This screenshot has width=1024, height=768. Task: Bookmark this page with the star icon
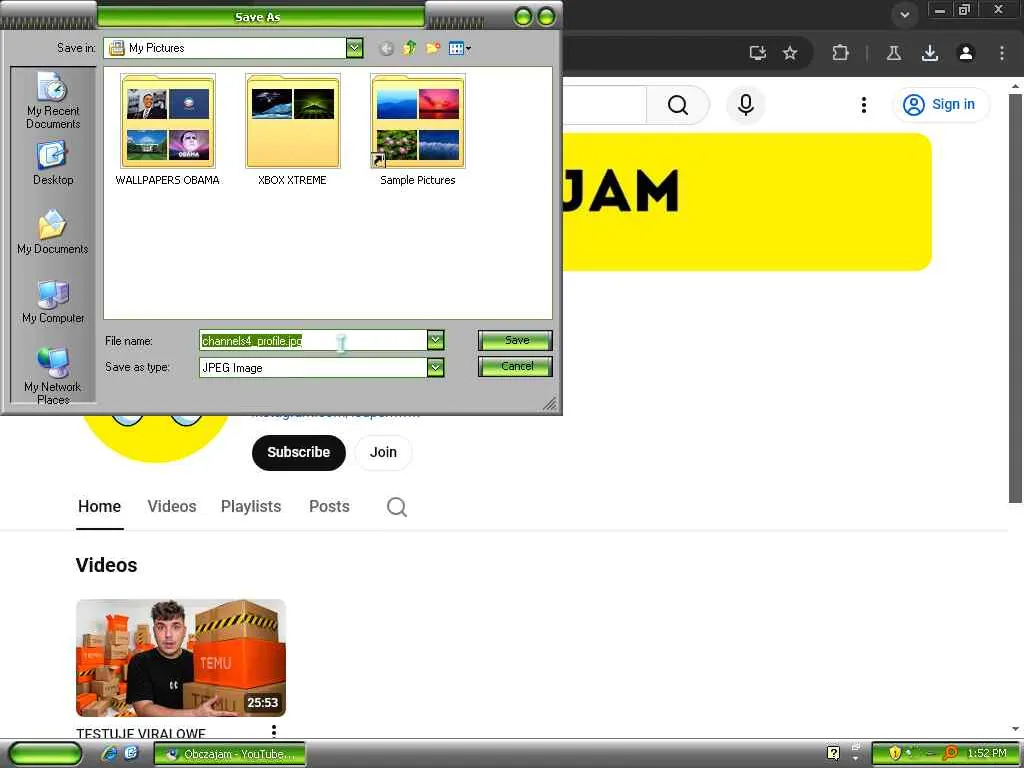pos(790,53)
